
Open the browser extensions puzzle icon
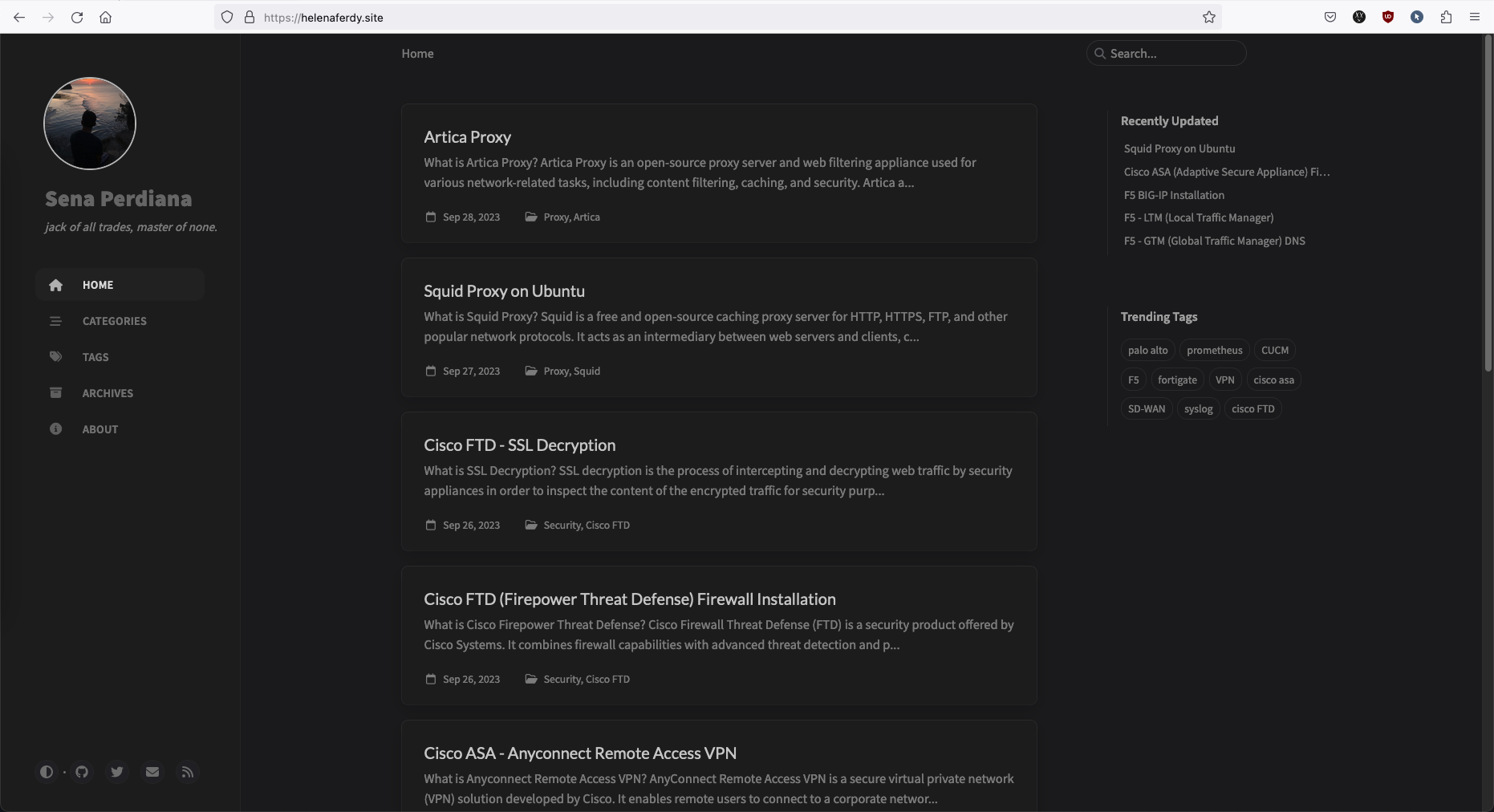tap(1446, 17)
